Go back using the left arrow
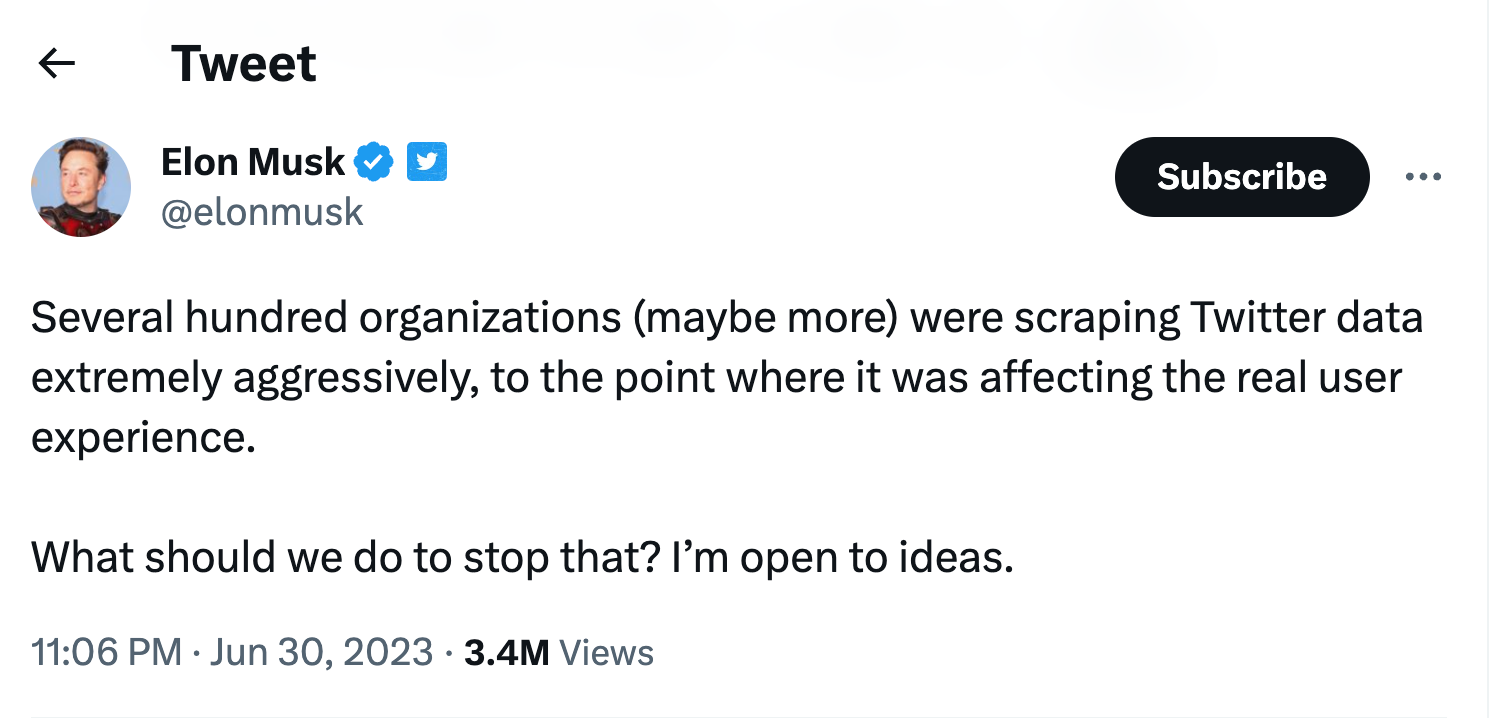 pyautogui.click(x=56, y=64)
